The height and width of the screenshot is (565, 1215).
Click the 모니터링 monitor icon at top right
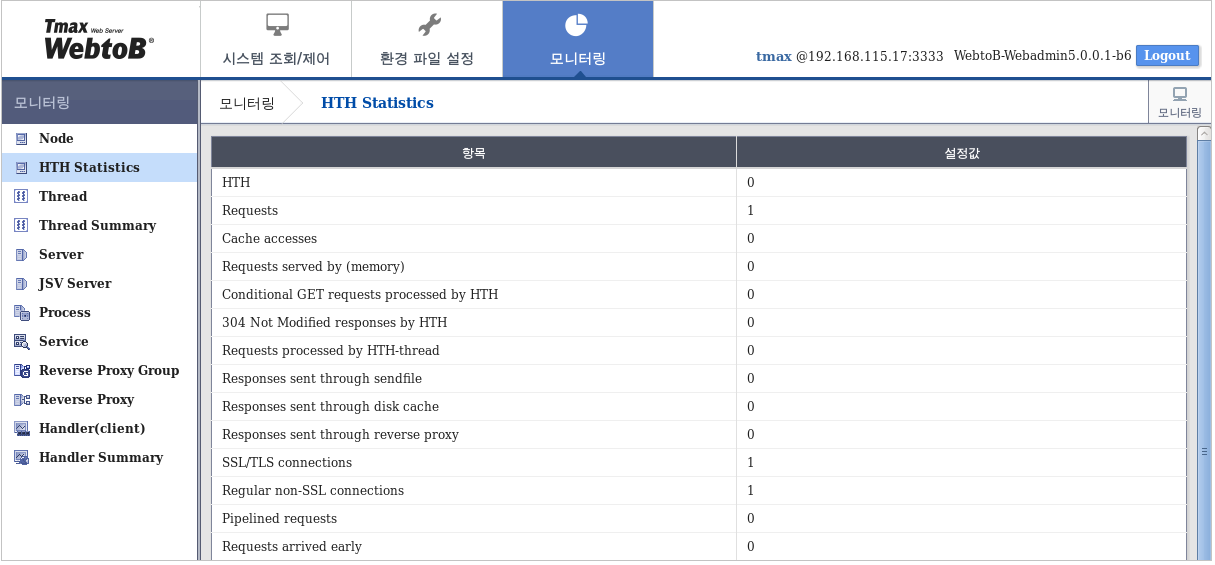click(1180, 94)
